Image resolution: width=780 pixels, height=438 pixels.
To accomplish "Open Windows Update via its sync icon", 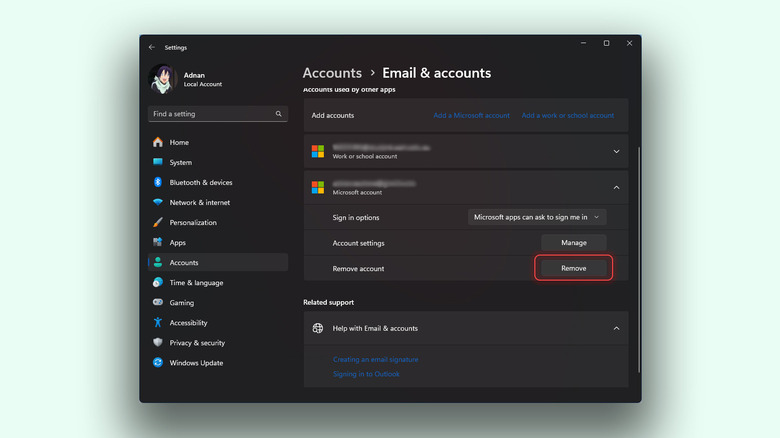I will click(158, 363).
